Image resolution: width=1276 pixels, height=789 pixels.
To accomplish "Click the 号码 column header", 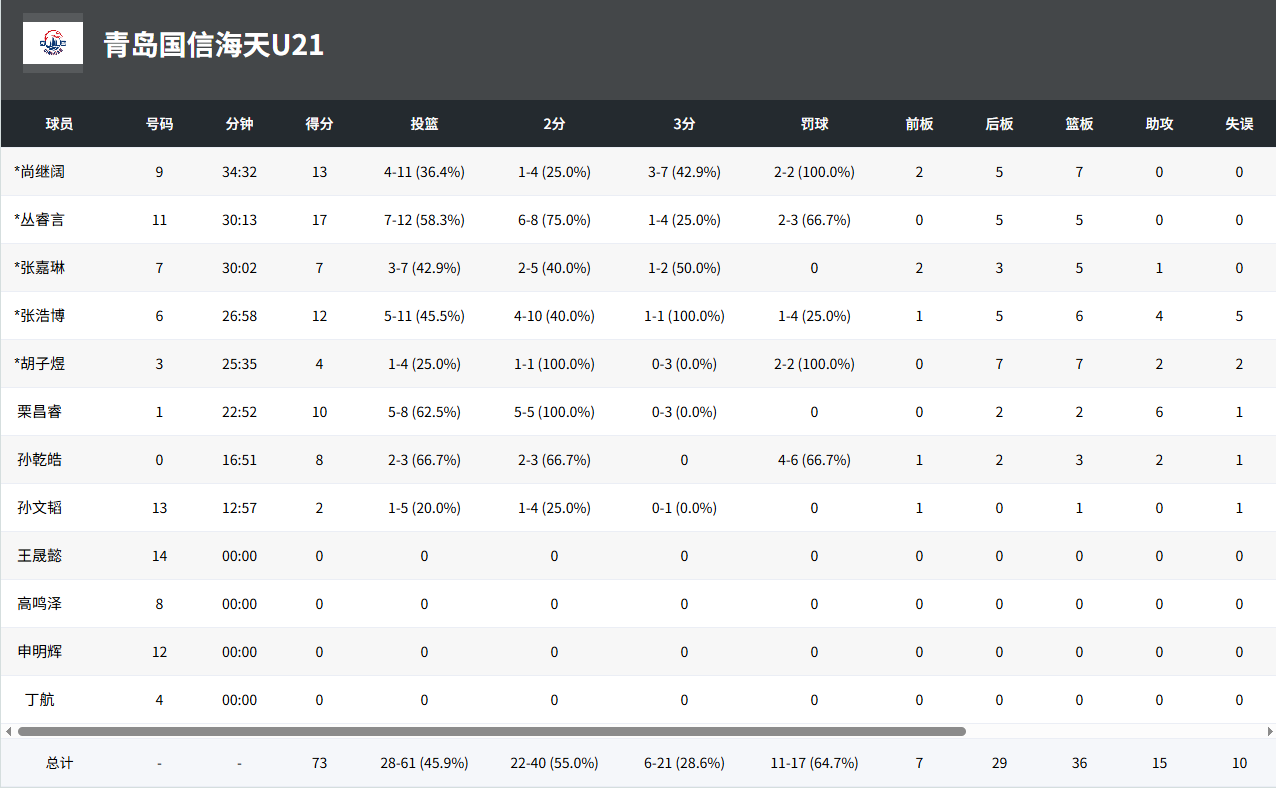I will click(159, 124).
